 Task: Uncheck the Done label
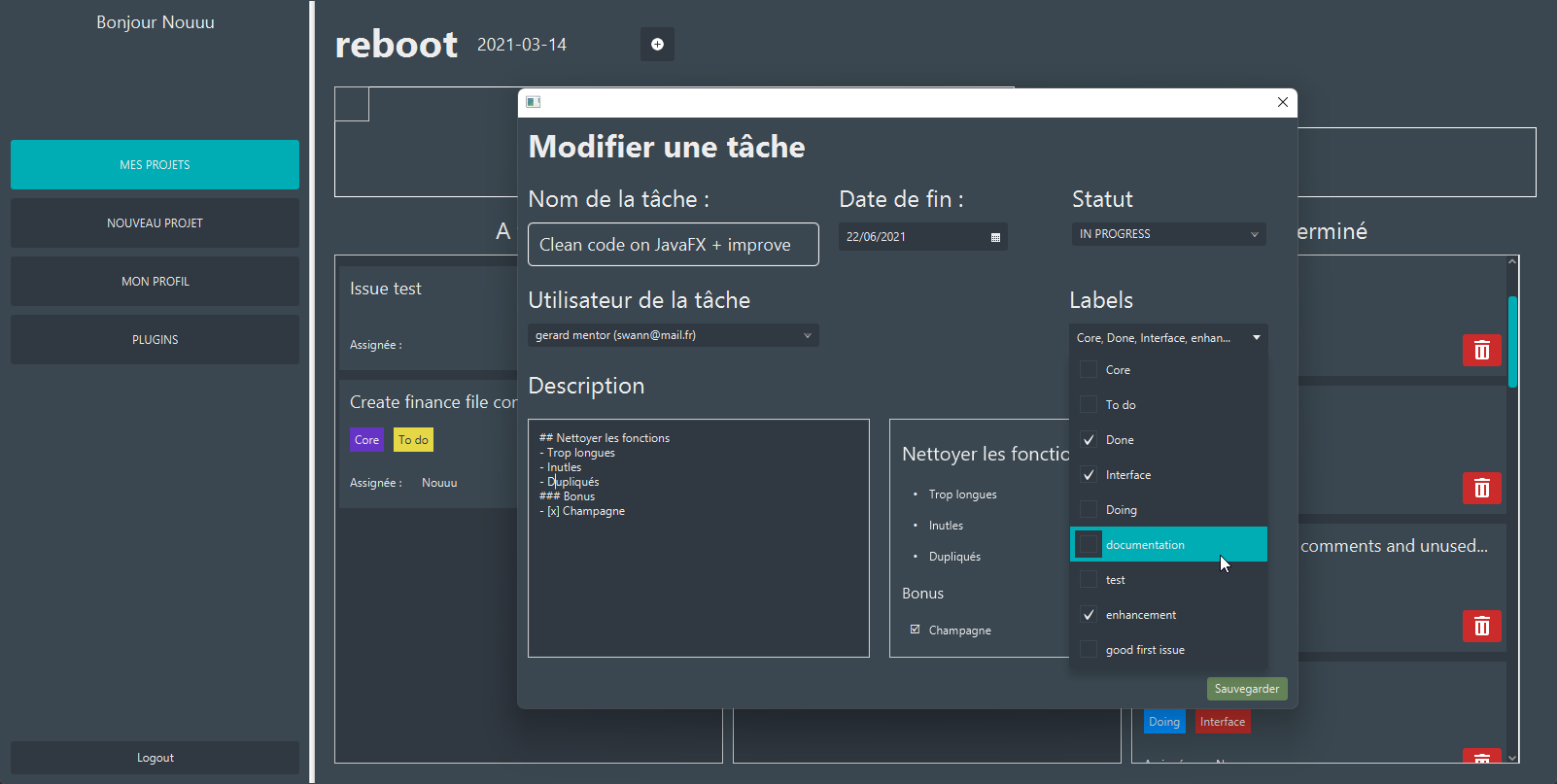[1089, 440]
